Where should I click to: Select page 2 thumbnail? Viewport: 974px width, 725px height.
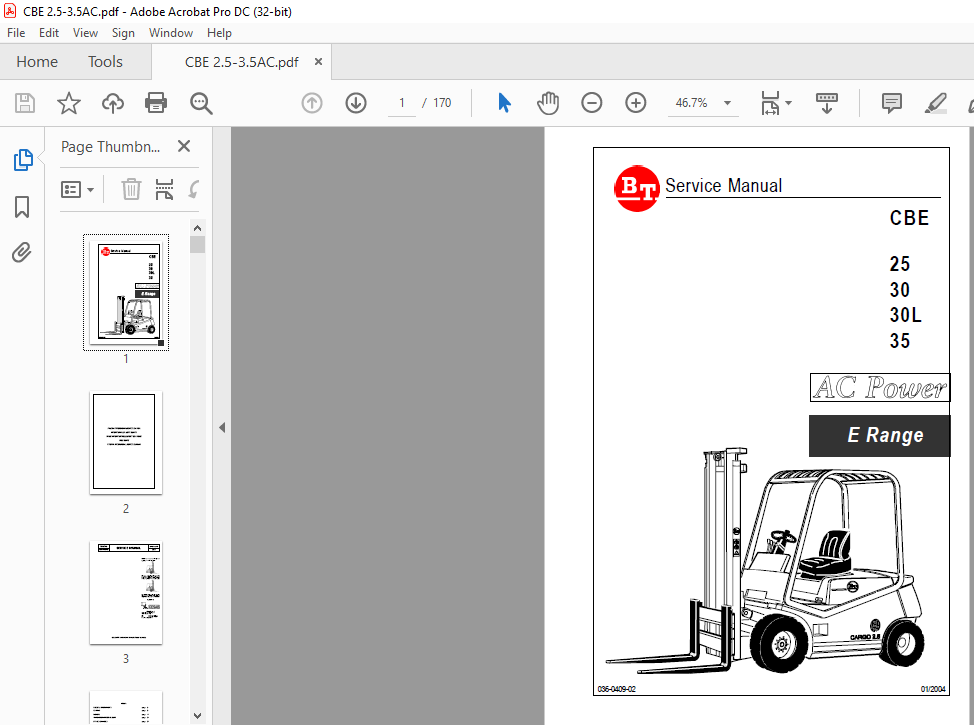(126, 442)
